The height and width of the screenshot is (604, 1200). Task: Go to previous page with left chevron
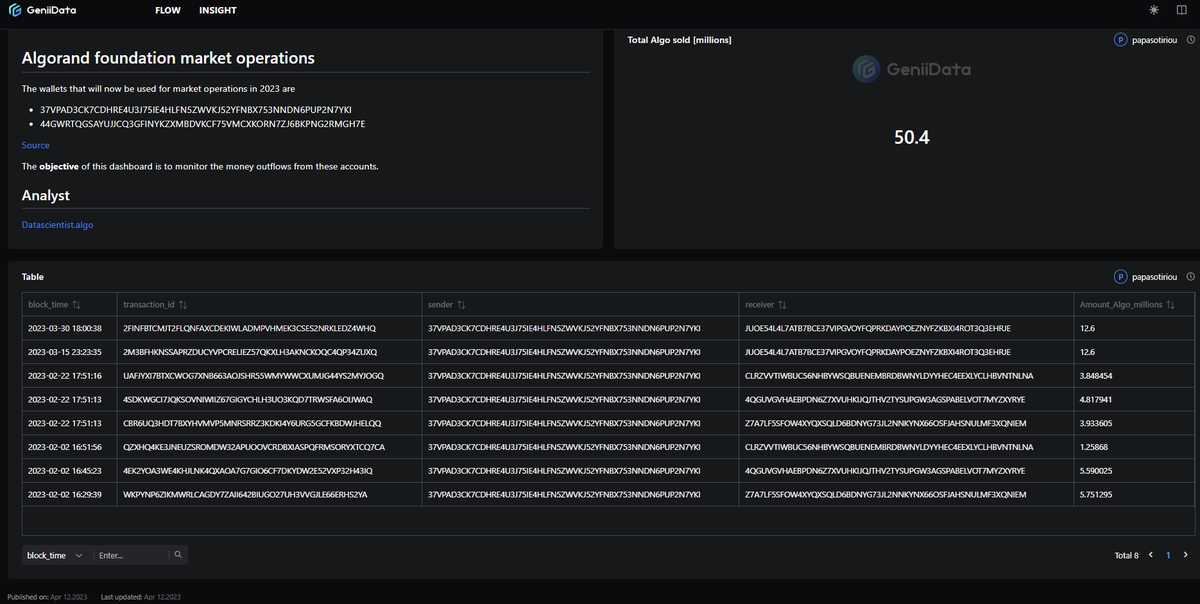pyautogui.click(x=1150, y=554)
